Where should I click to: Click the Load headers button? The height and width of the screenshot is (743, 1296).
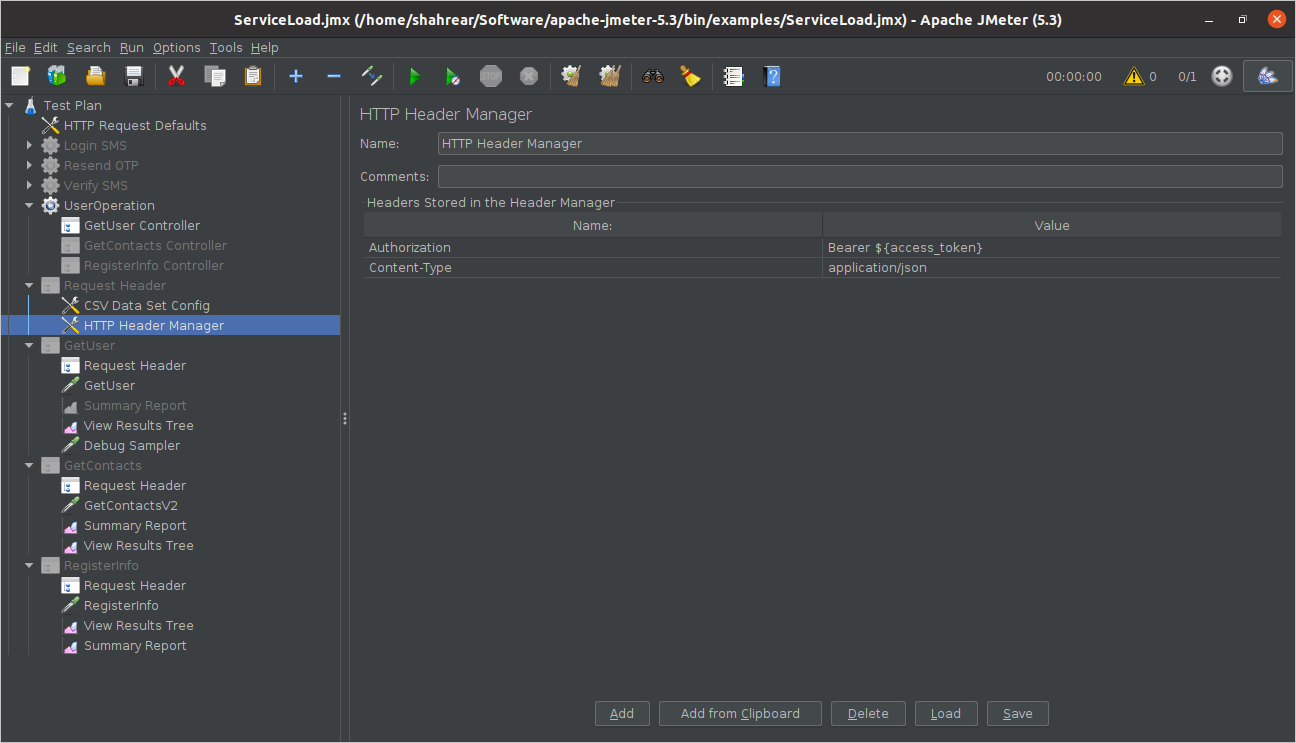pos(946,713)
